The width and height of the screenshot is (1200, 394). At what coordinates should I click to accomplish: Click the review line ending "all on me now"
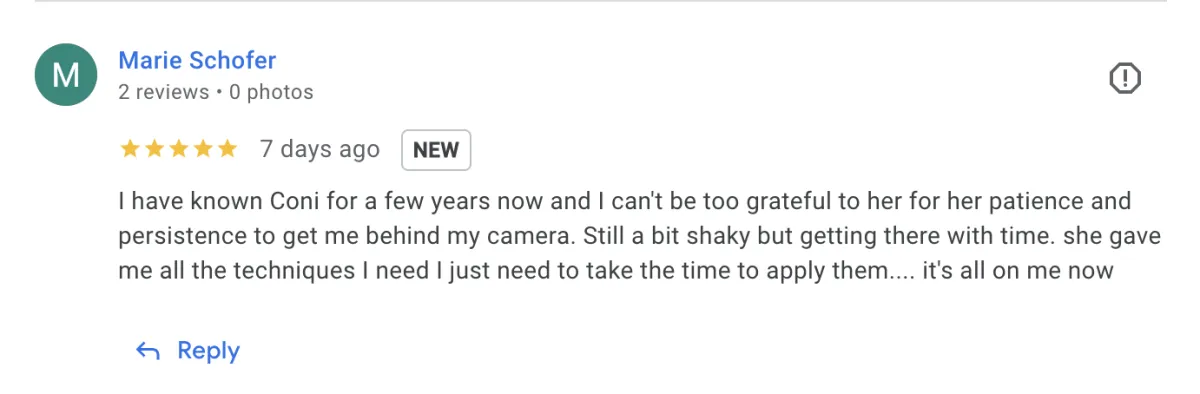pyautogui.click(x=616, y=270)
